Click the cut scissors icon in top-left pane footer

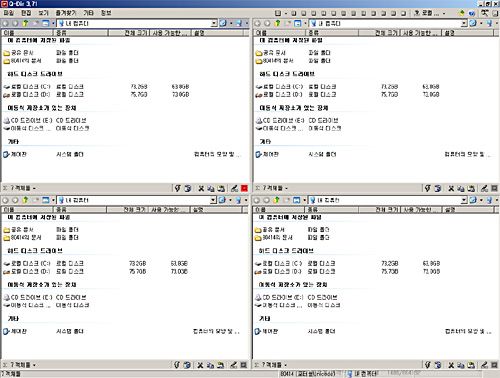201,188
